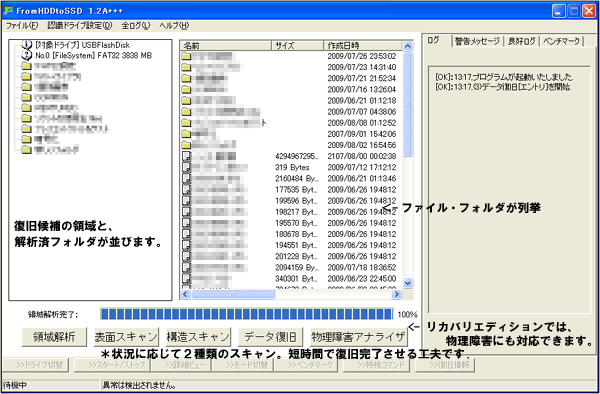The height and width of the screenshot is (394, 600).
Task: Click the file icon of the 201228 bytes row
Action: 186,256
